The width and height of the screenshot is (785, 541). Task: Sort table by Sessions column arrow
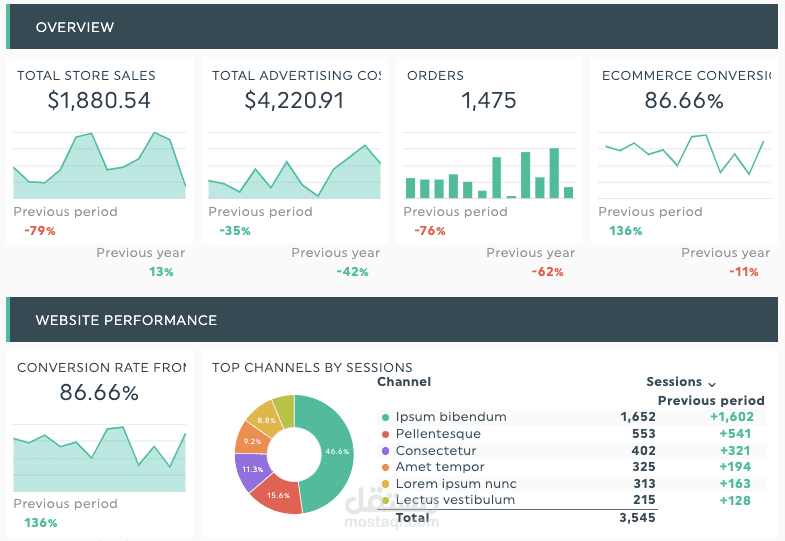coord(712,384)
